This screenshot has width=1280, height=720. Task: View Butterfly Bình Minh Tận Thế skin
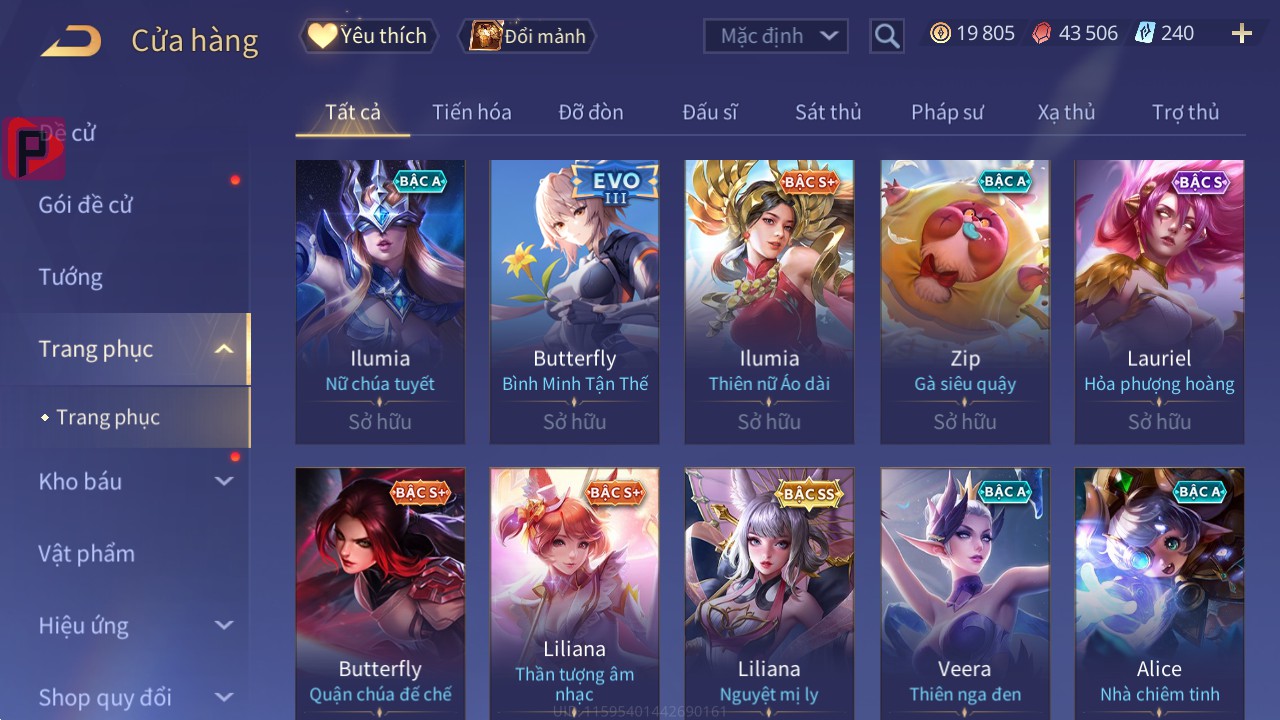pyautogui.click(x=575, y=302)
